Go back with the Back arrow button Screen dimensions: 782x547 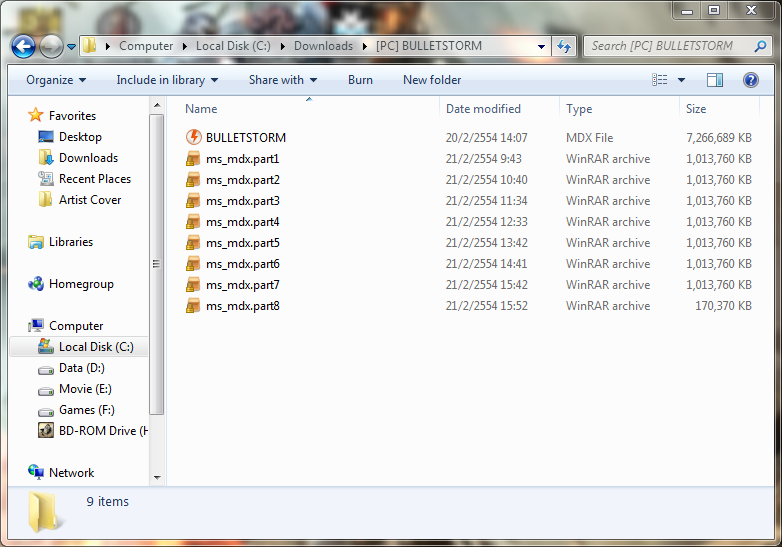(x=23, y=46)
